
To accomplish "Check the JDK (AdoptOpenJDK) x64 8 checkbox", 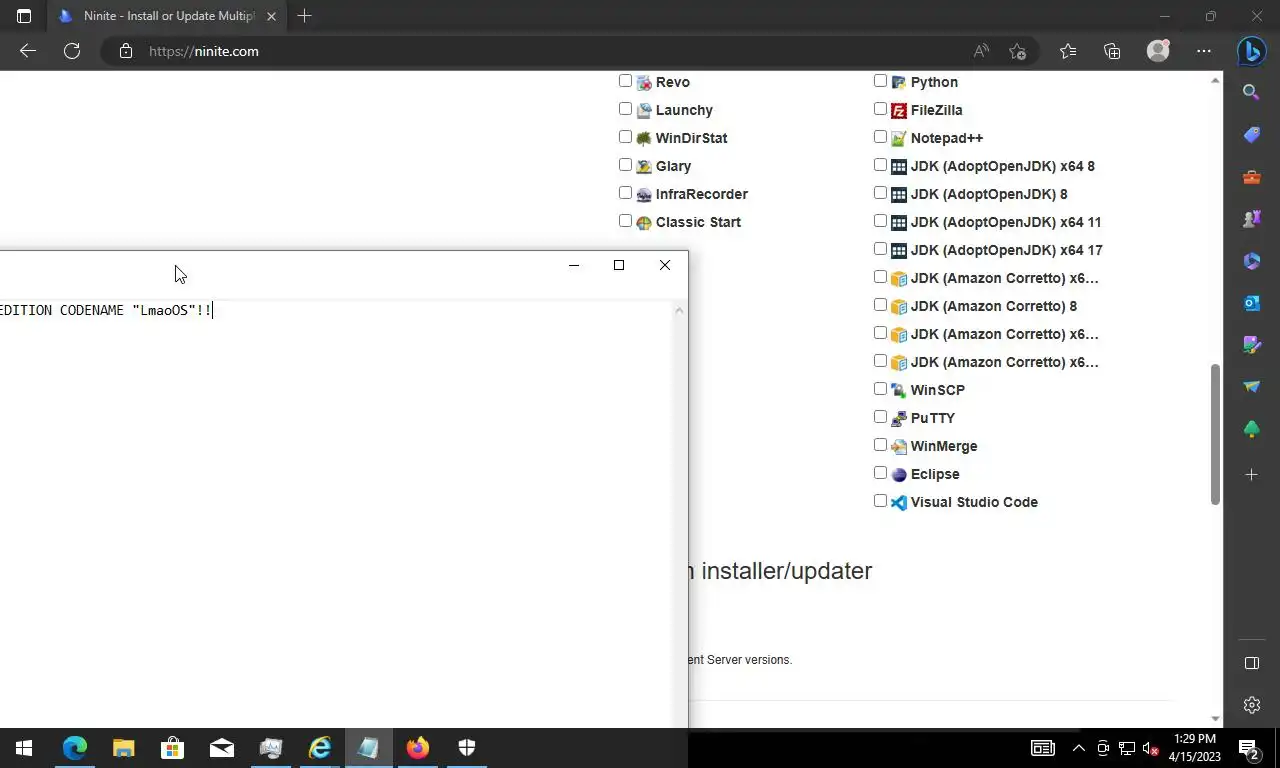I will [880, 165].
